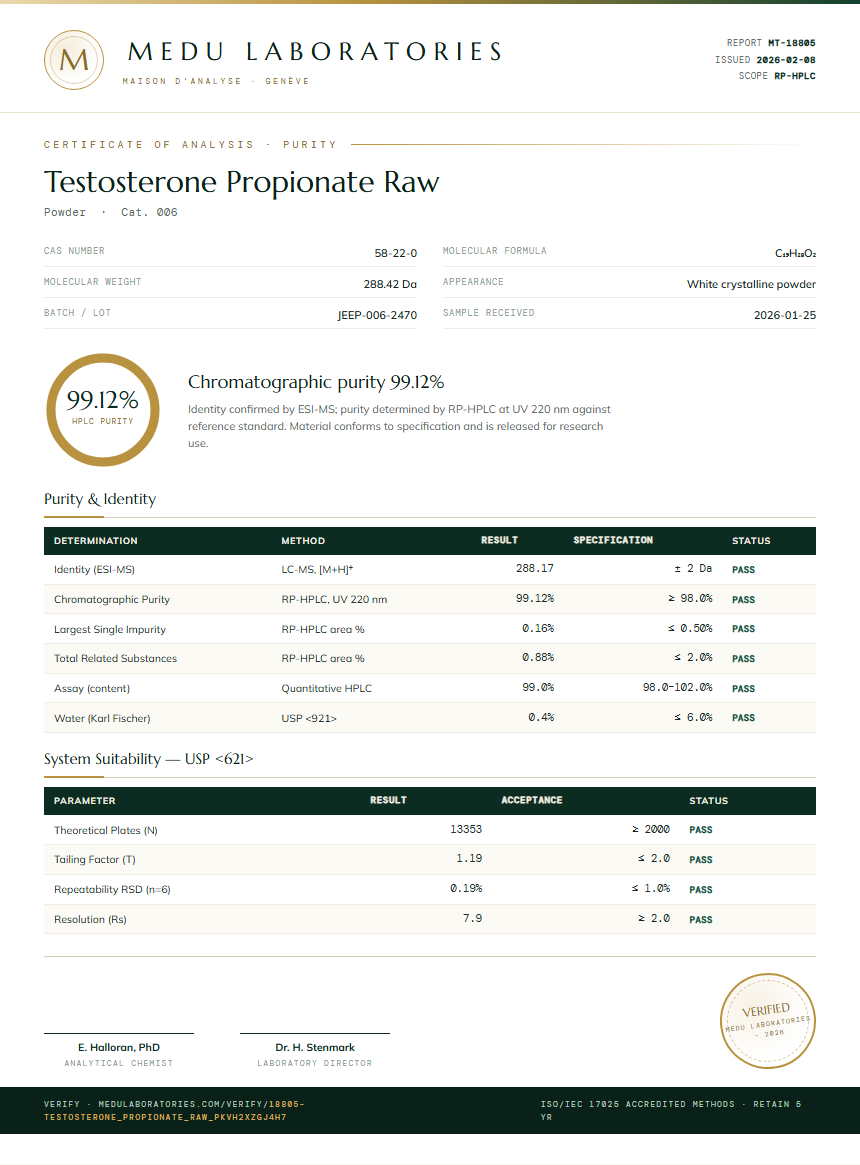Click the Chromatographic purity 99.12% heading
860x1165 pixels.
tap(316, 382)
